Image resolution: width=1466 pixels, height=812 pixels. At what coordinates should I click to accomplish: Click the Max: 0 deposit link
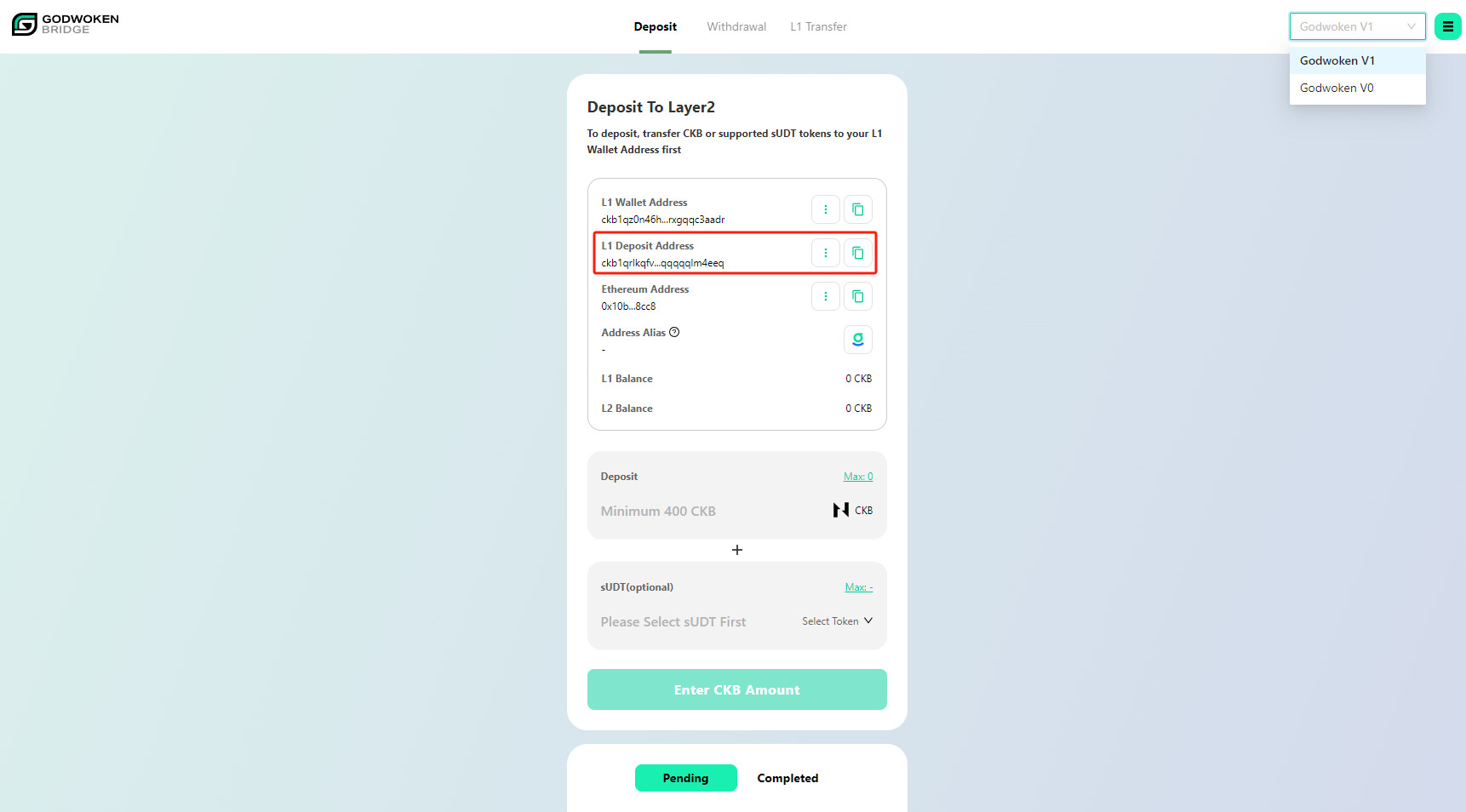point(858,477)
